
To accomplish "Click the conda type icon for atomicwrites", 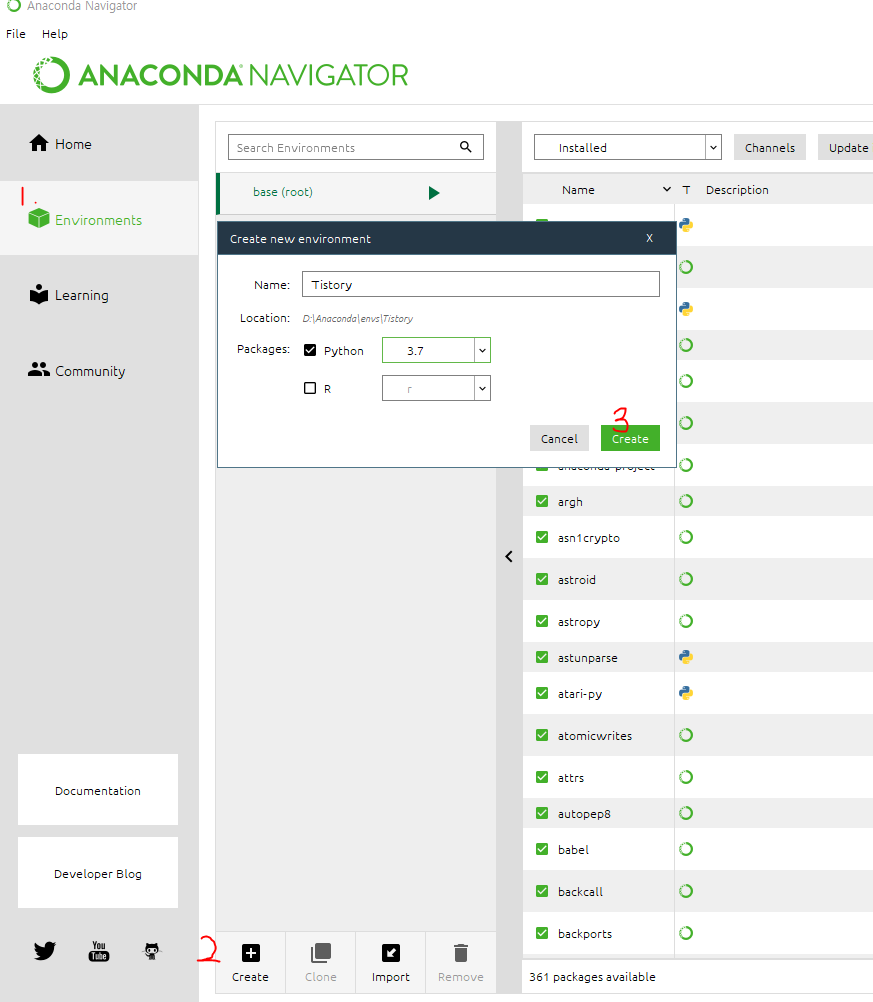I will coord(686,735).
